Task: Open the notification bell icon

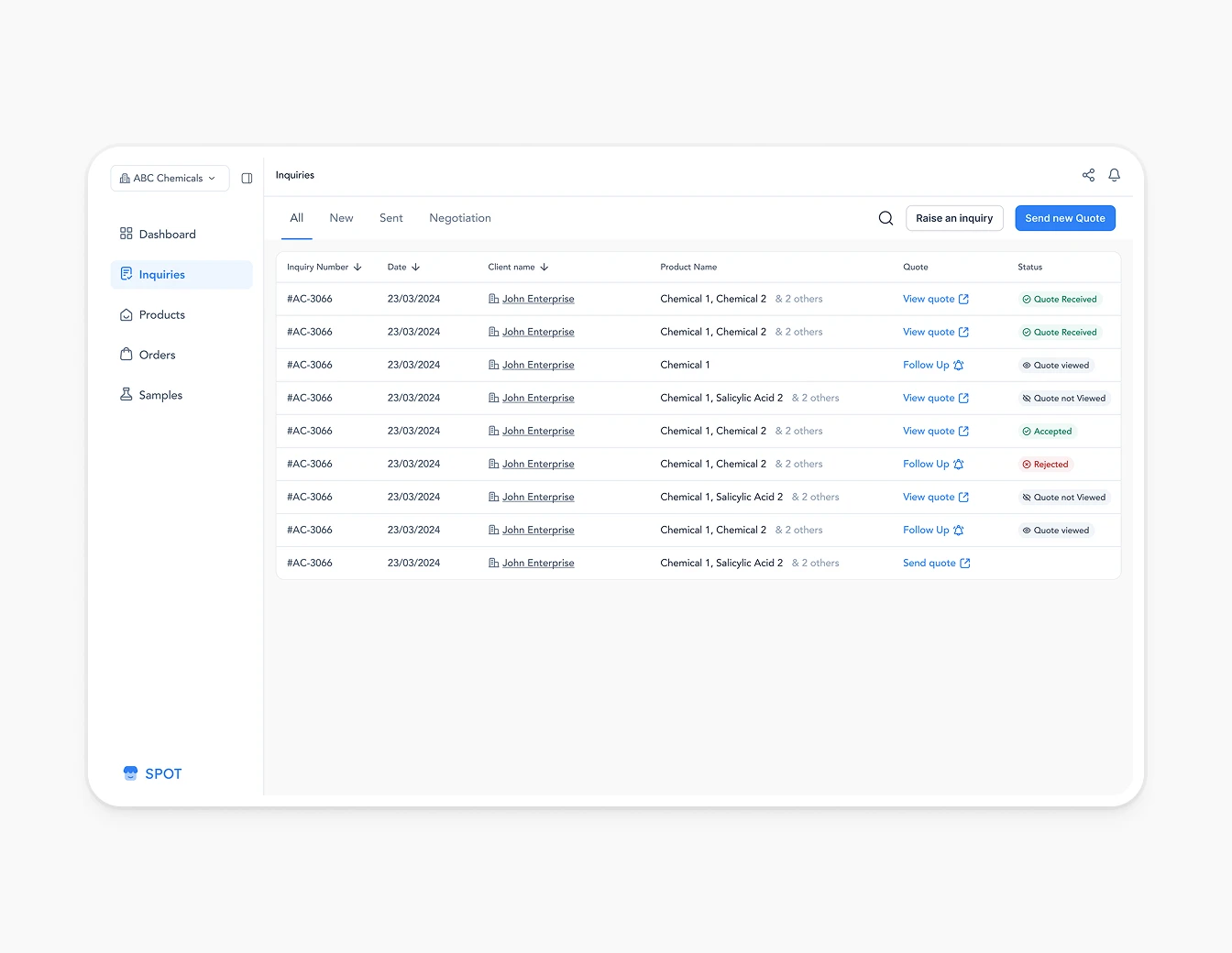Action: (1114, 175)
